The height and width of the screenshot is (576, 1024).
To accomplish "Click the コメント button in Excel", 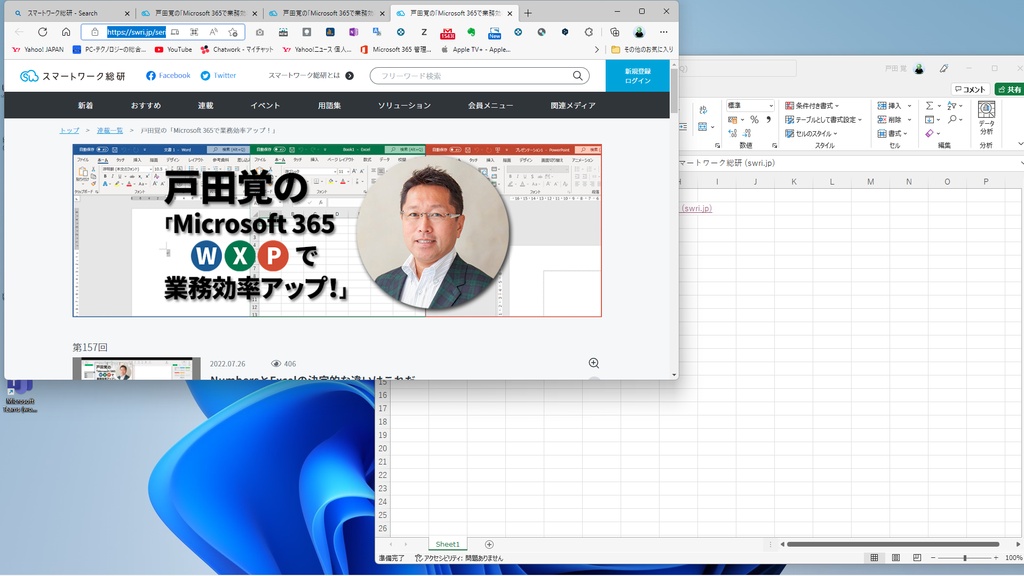I will (970, 89).
